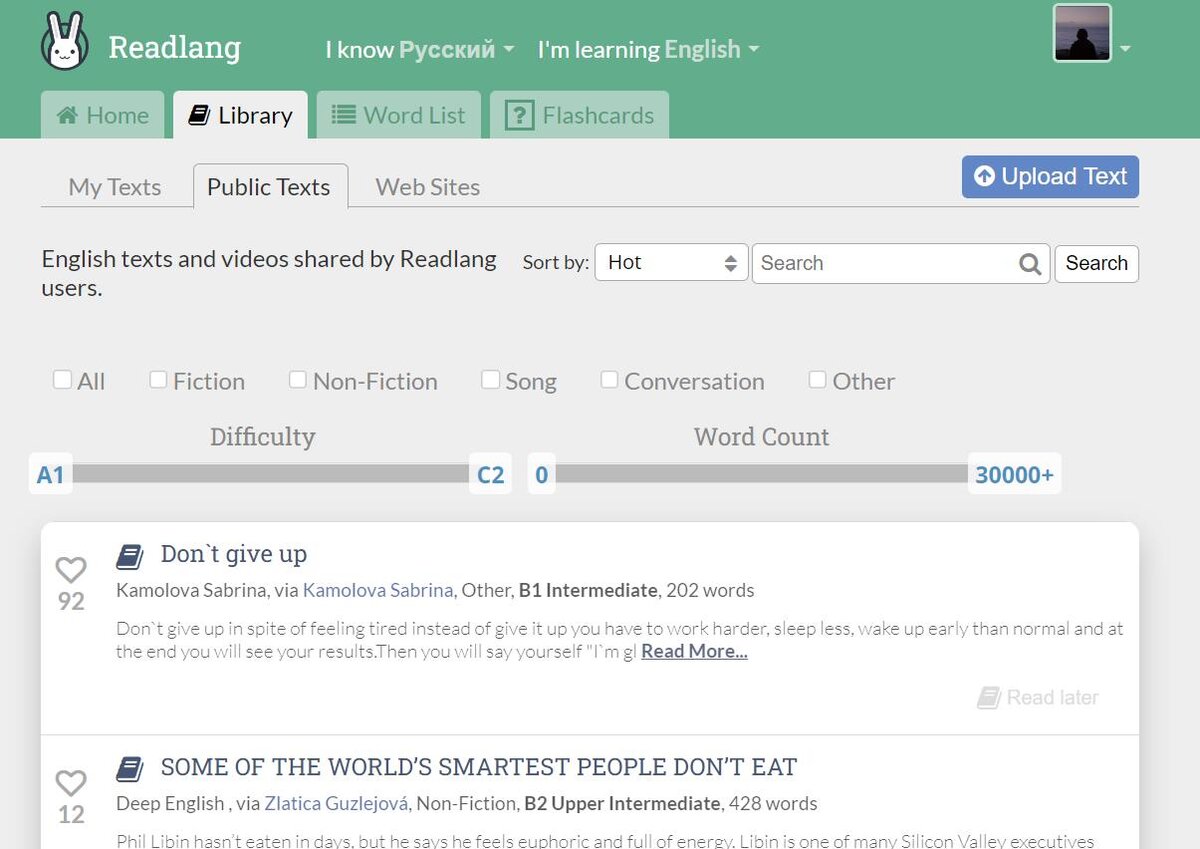Tick the Song filter checkbox
This screenshot has width=1200, height=849.
[x=490, y=380]
